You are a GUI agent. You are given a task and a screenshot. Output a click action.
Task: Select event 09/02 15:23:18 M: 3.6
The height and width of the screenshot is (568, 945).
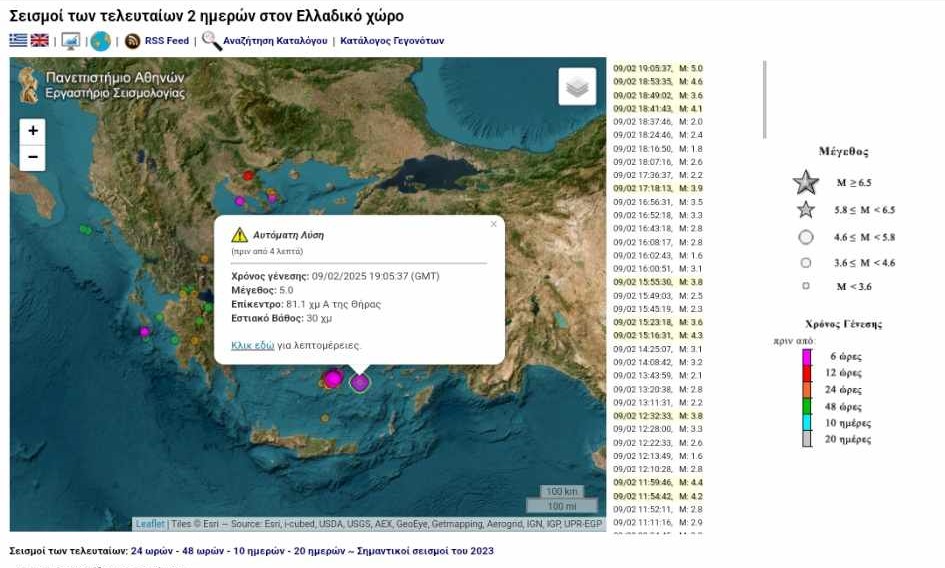click(658, 323)
